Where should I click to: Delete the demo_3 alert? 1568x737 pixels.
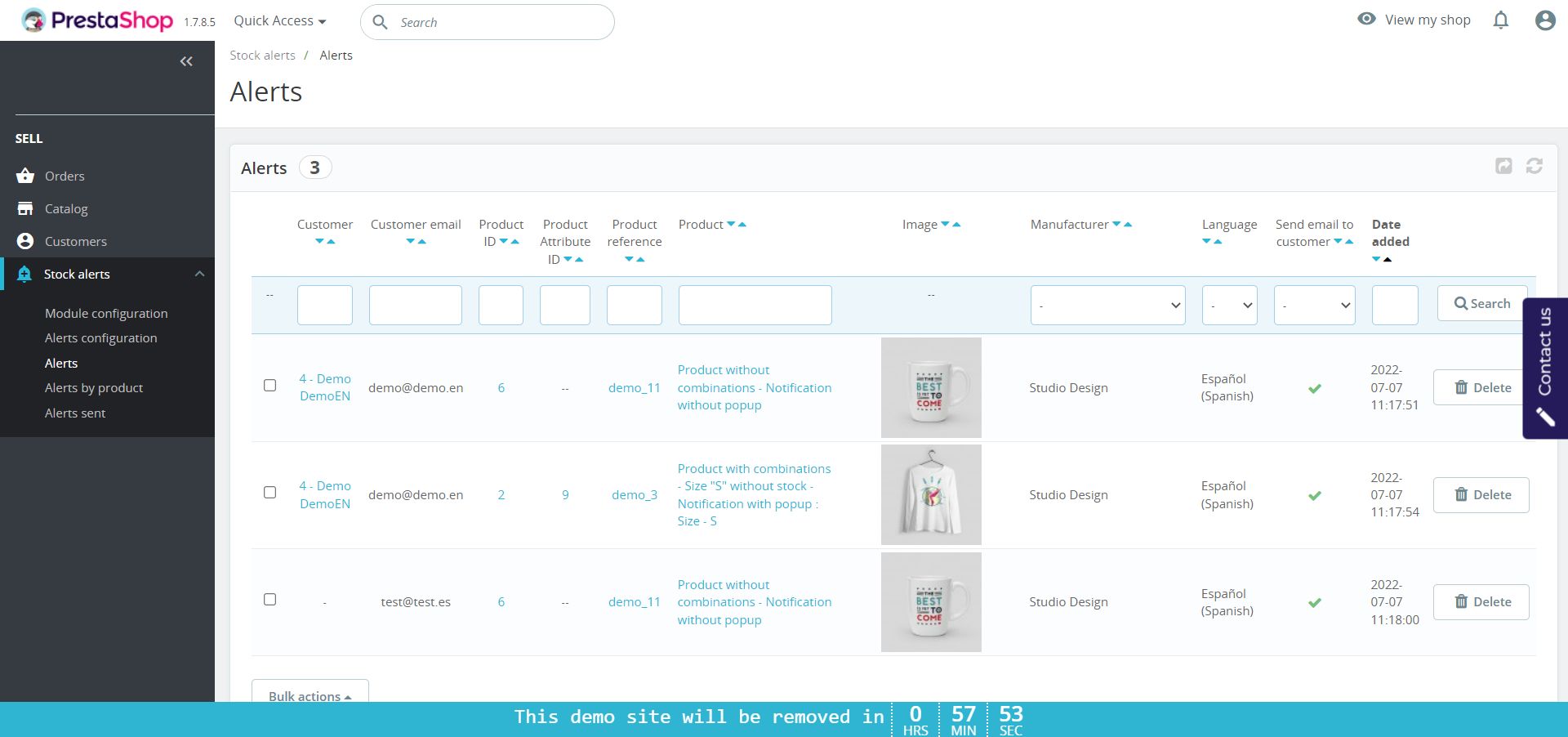[1481, 494]
